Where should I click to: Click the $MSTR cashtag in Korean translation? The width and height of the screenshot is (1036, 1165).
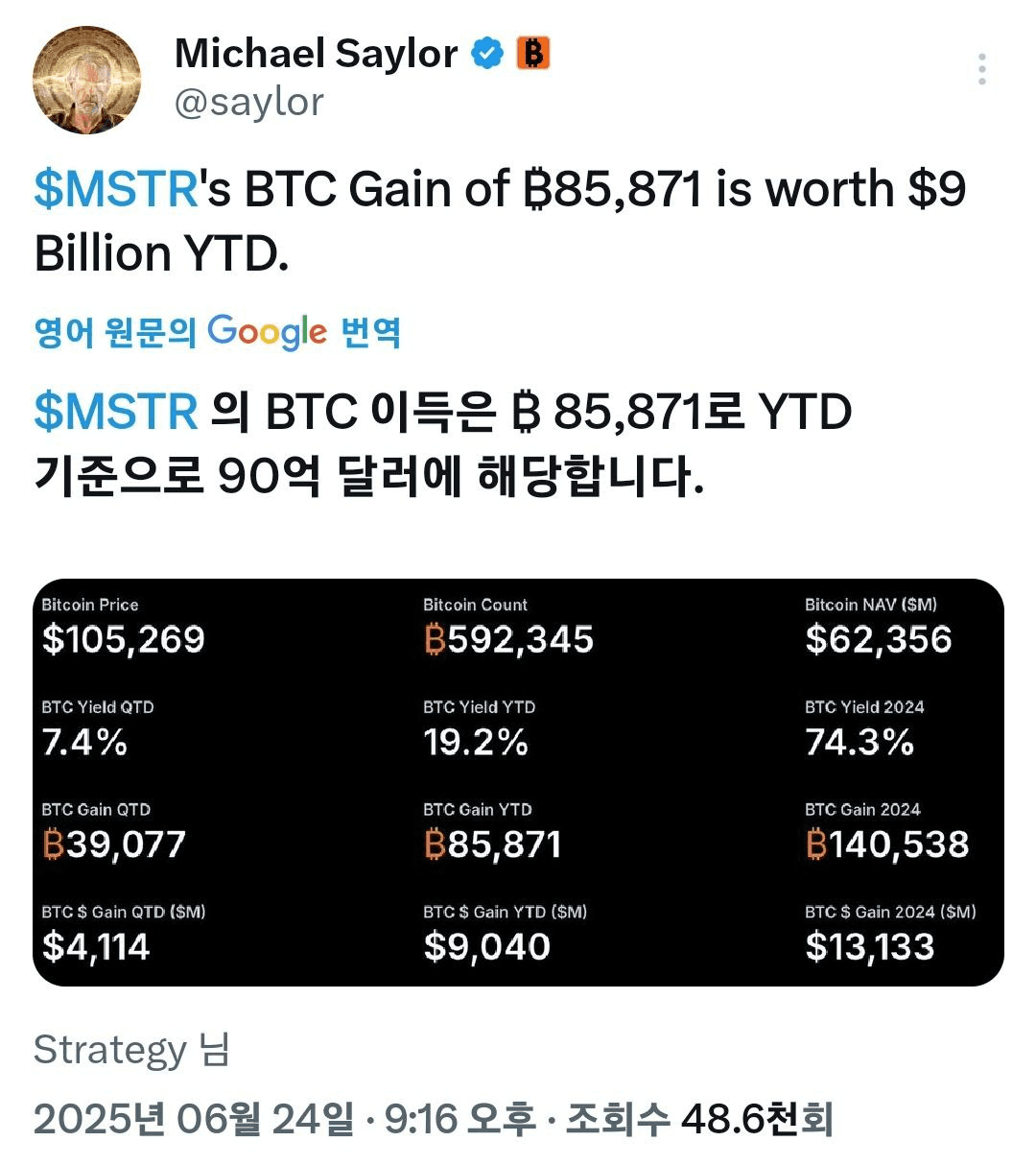(x=116, y=413)
